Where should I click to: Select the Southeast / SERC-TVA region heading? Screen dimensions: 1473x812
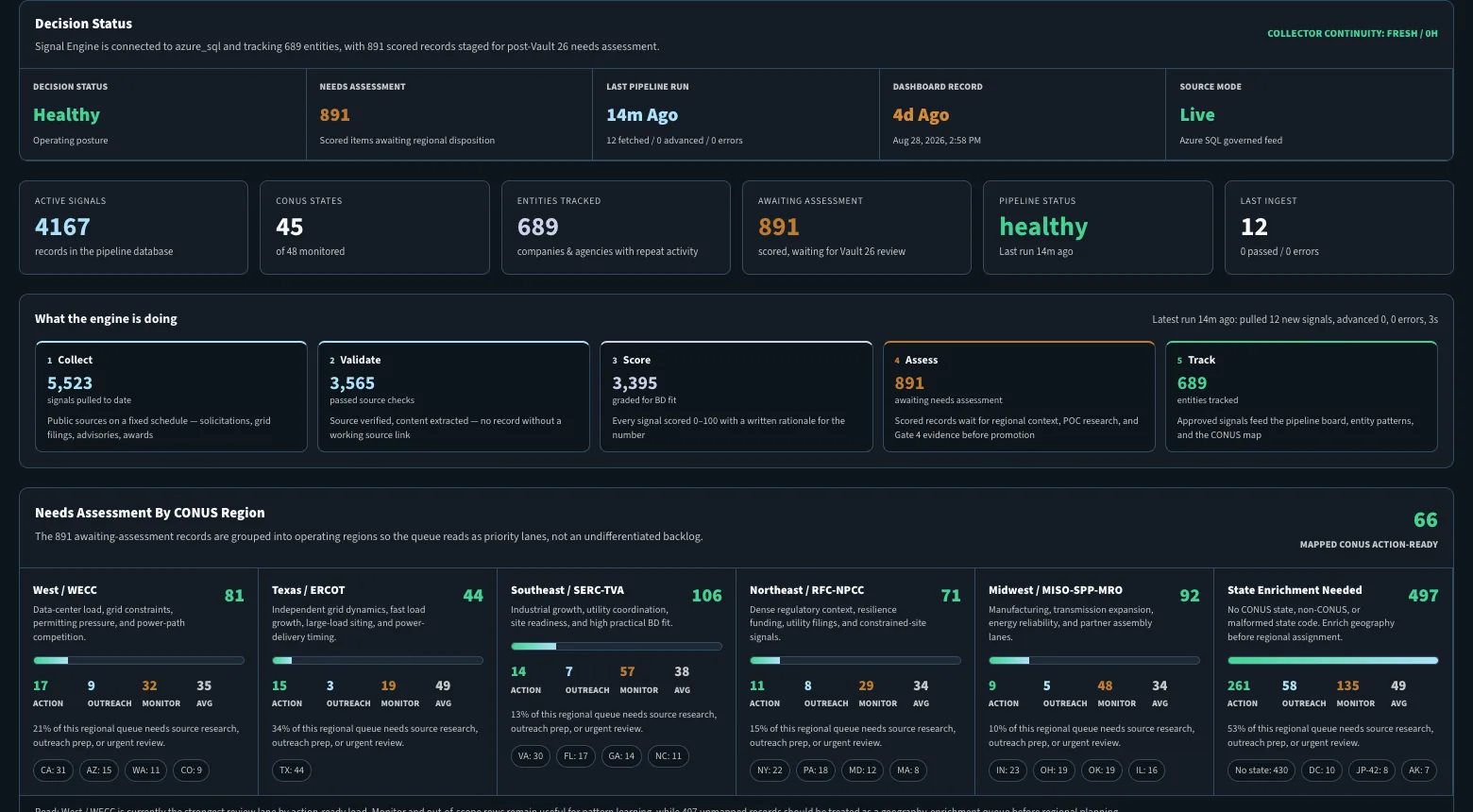pyautogui.click(x=567, y=590)
